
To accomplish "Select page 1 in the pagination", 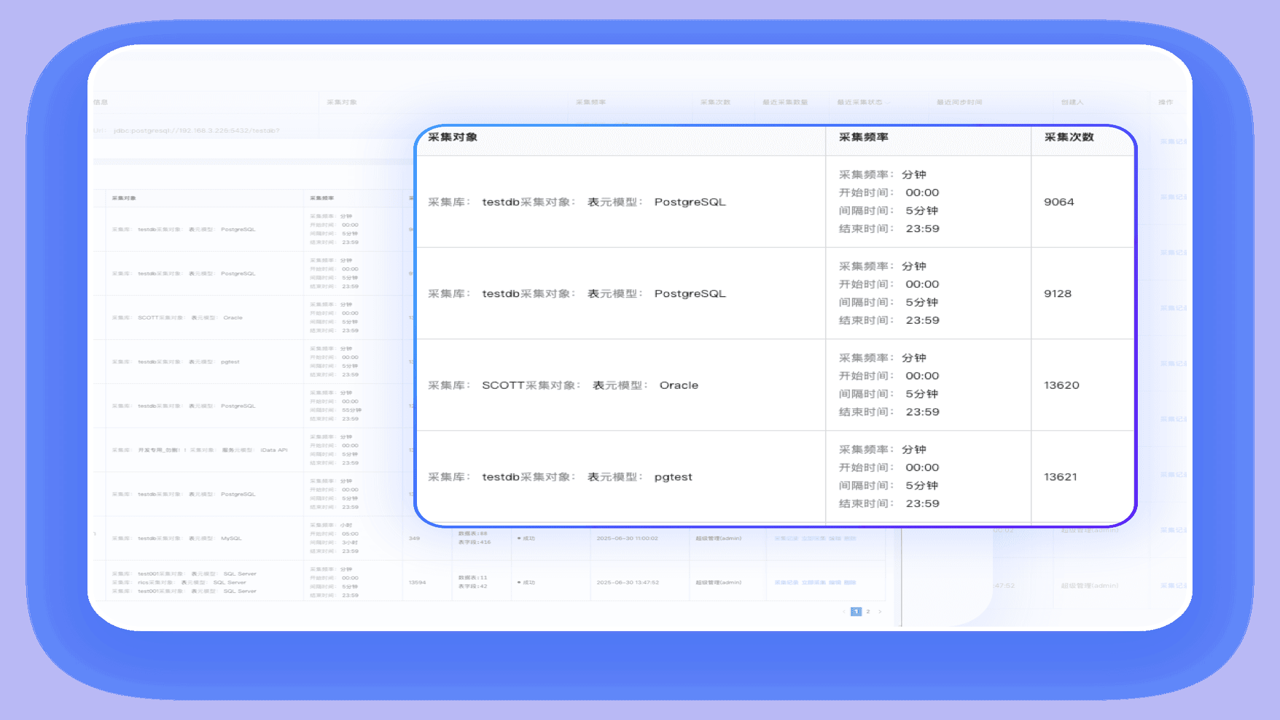I will click(856, 611).
